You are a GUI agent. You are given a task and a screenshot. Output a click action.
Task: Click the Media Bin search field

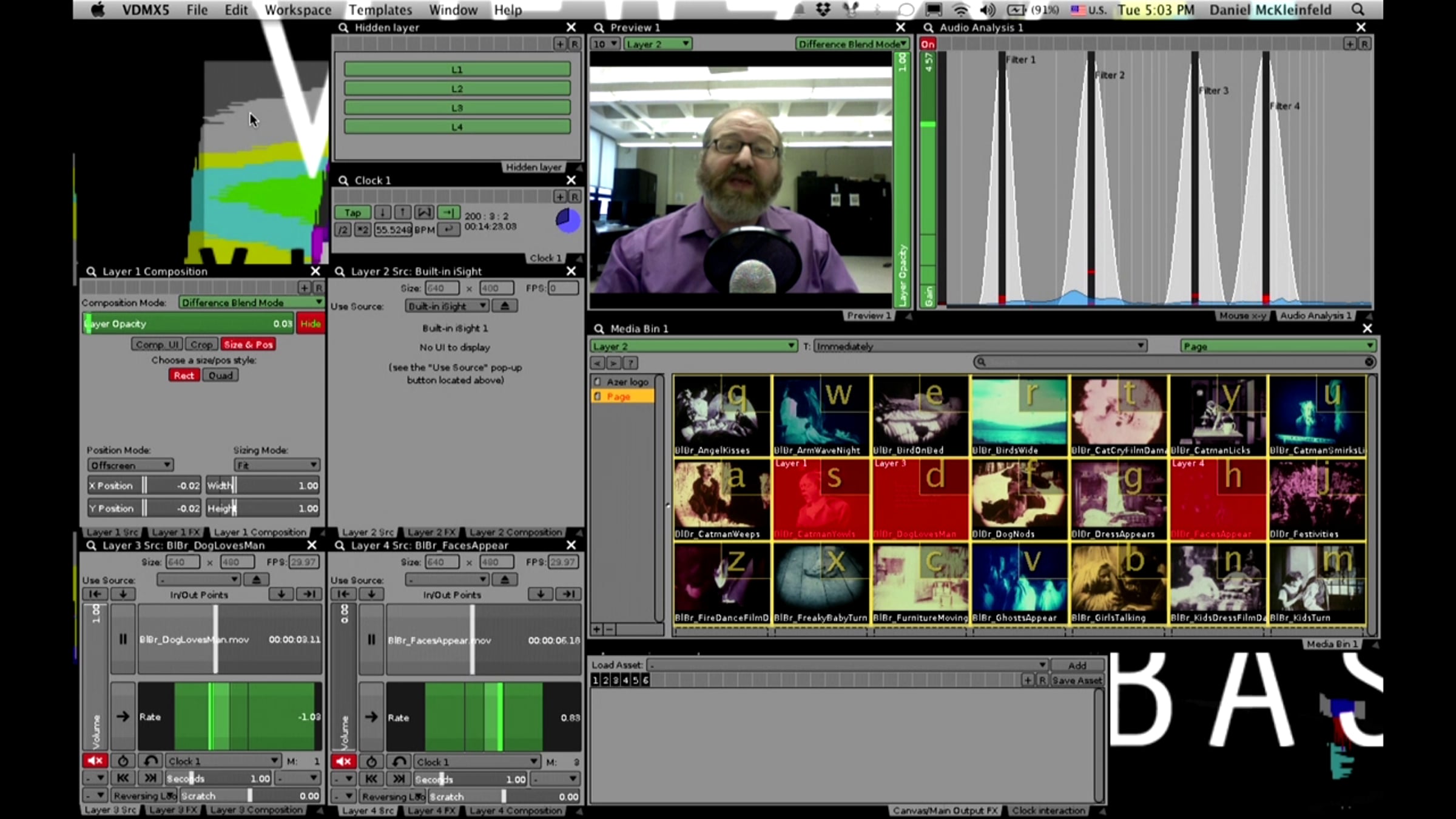click(x=1175, y=362)
